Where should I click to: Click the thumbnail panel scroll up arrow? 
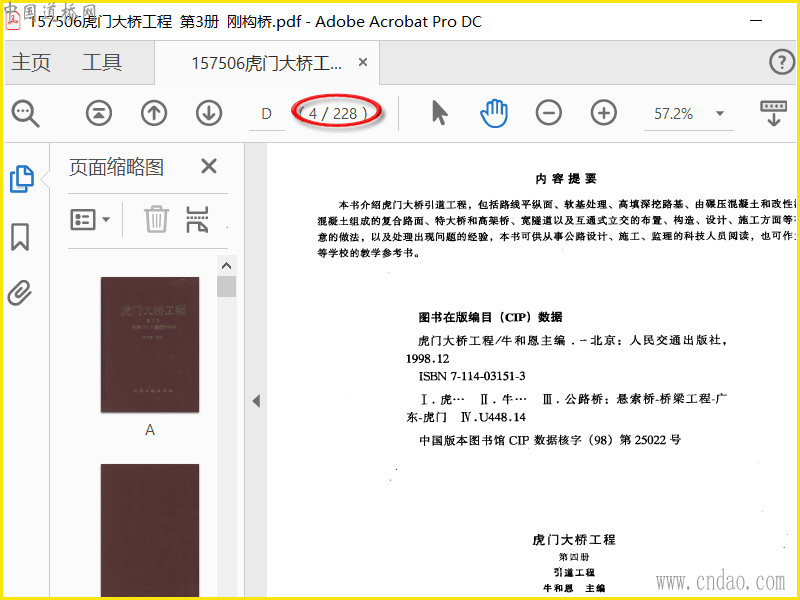click(227, 266)
